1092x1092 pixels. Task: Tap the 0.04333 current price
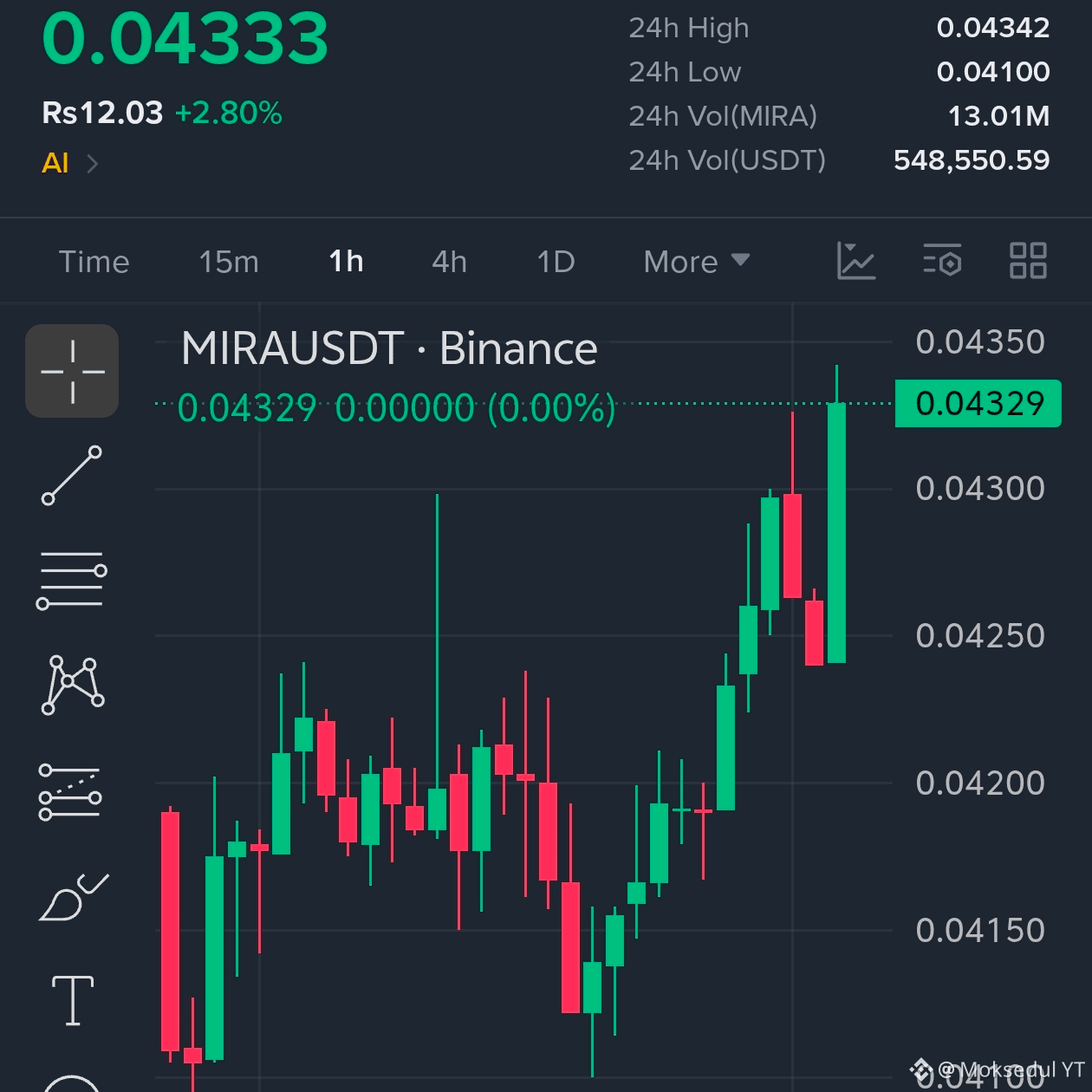pos(185,38)
